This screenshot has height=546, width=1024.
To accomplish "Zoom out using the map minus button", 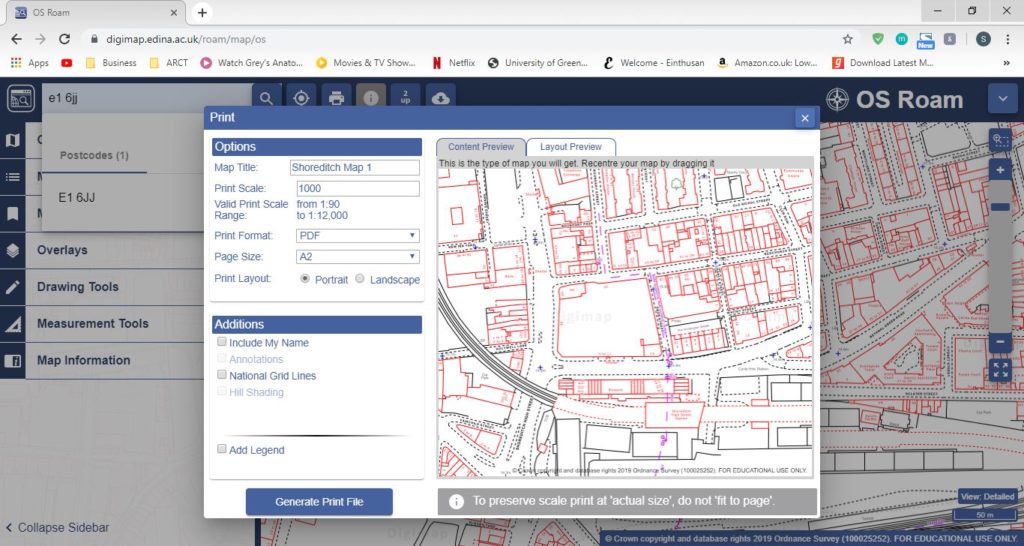I will click(x=1000, y=342).
